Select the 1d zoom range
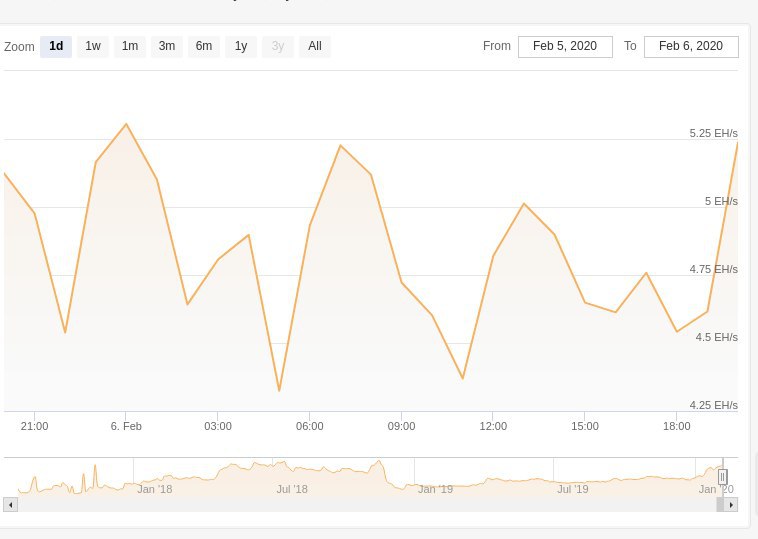The height and width of the screenshot is (539, 758). click(56, 46)
